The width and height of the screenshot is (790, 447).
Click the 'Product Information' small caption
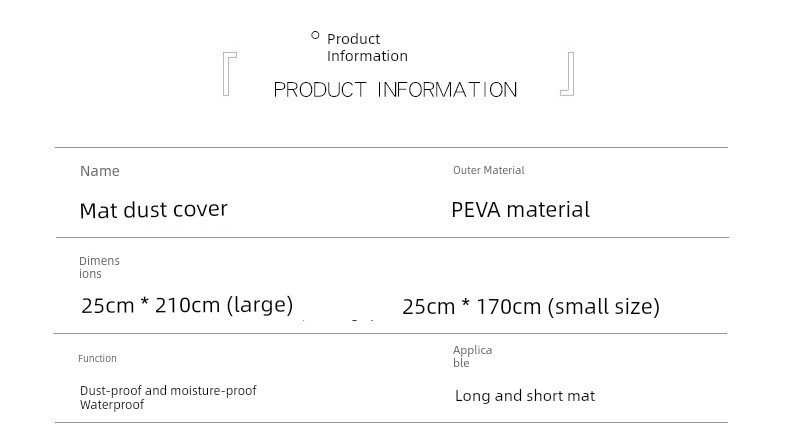click(x=367, y=47)
